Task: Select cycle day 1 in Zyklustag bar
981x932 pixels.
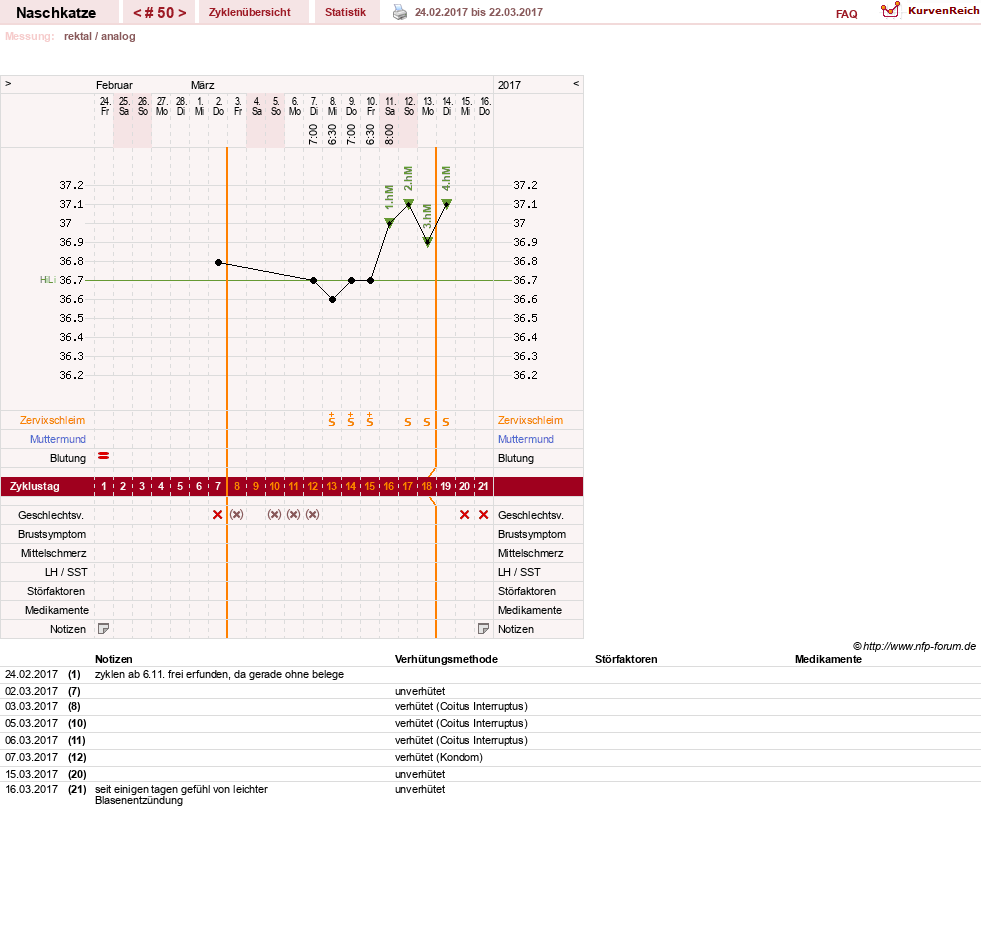Action: [104, 486]
